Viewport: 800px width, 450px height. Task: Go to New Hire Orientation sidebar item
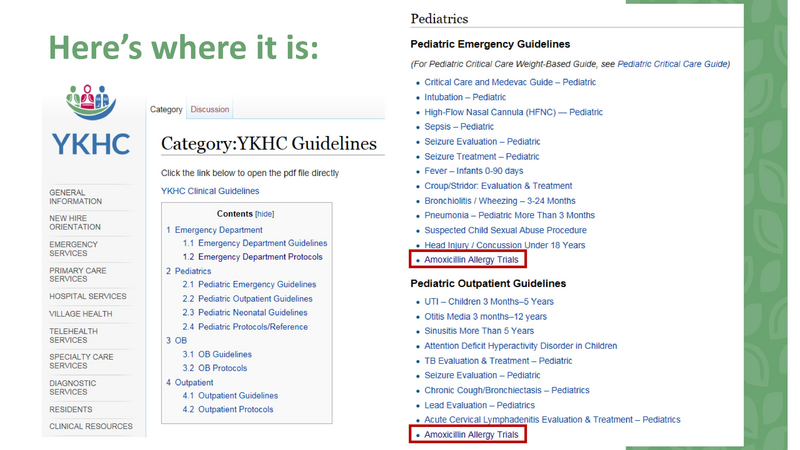pos(74,222)
